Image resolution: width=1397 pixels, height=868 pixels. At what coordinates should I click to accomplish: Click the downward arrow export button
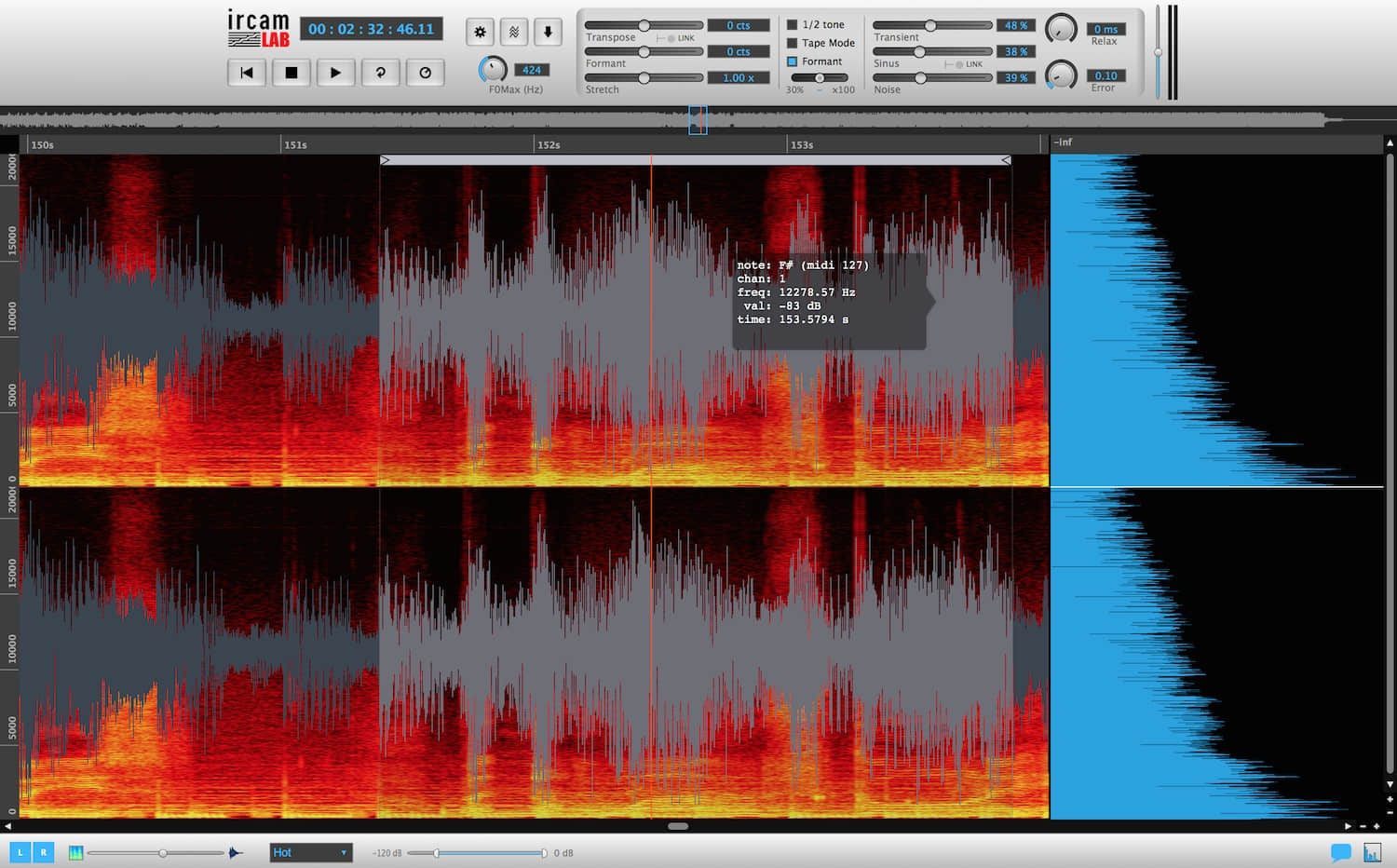(x=548, y=32)
